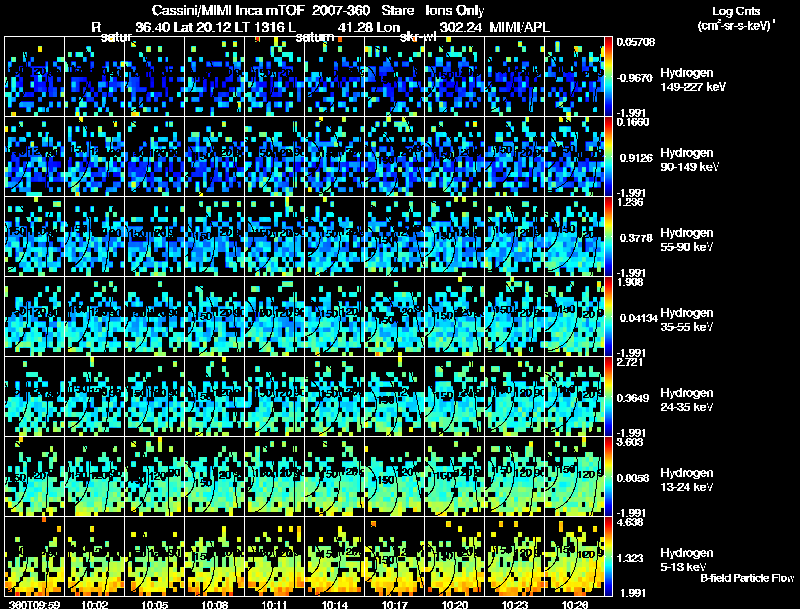
Task: Click the '10:23' time label
Action: [x=514, y=604]
